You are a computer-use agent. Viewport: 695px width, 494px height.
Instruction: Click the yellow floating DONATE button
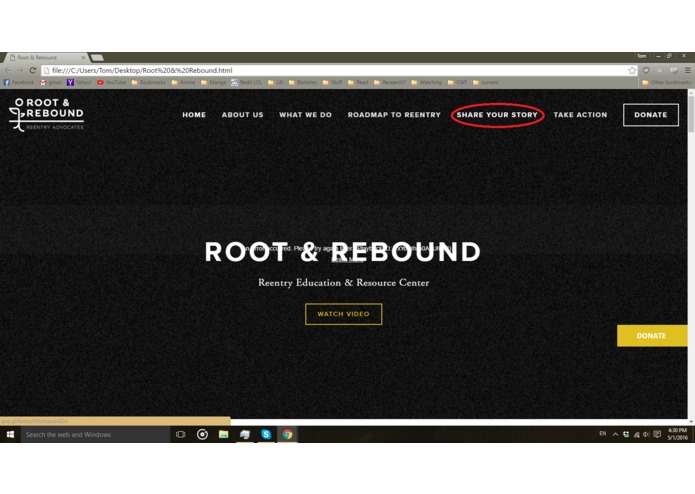[x=652, y=336]
